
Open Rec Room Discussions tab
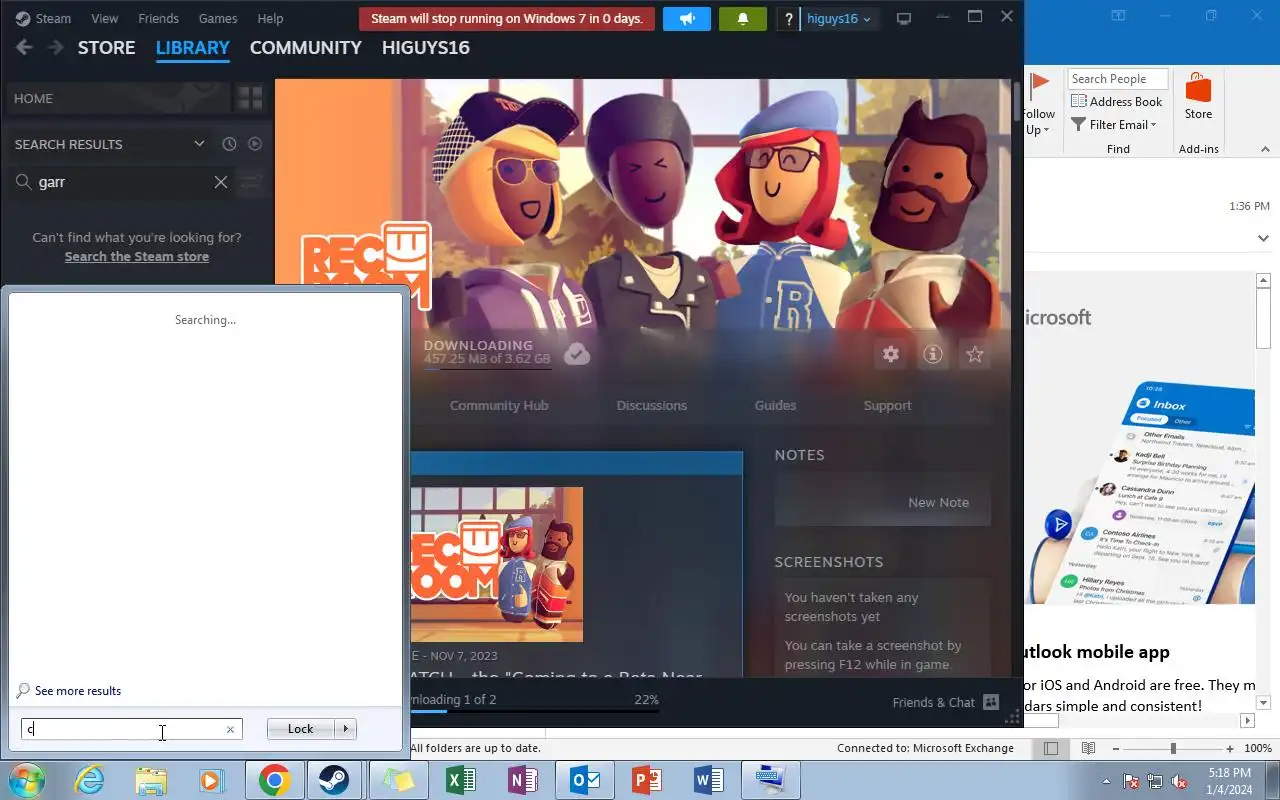[x=651, y=405]
